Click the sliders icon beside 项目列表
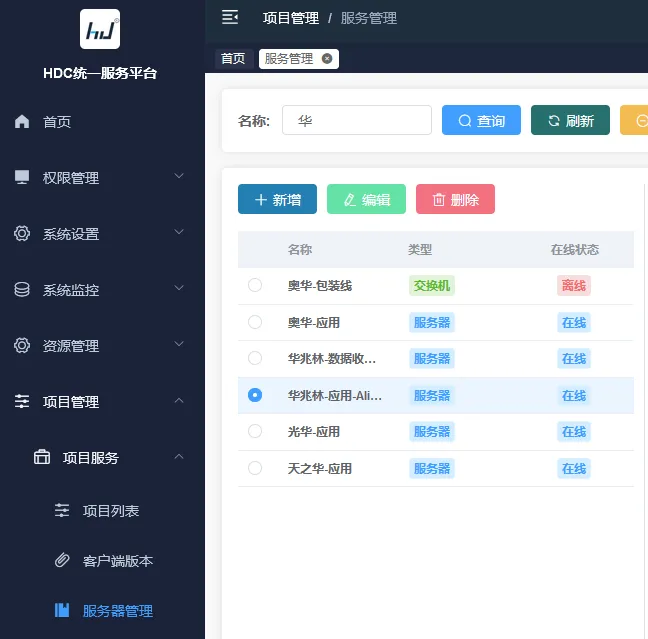648x639 pixels. click(x=62, y=510)
